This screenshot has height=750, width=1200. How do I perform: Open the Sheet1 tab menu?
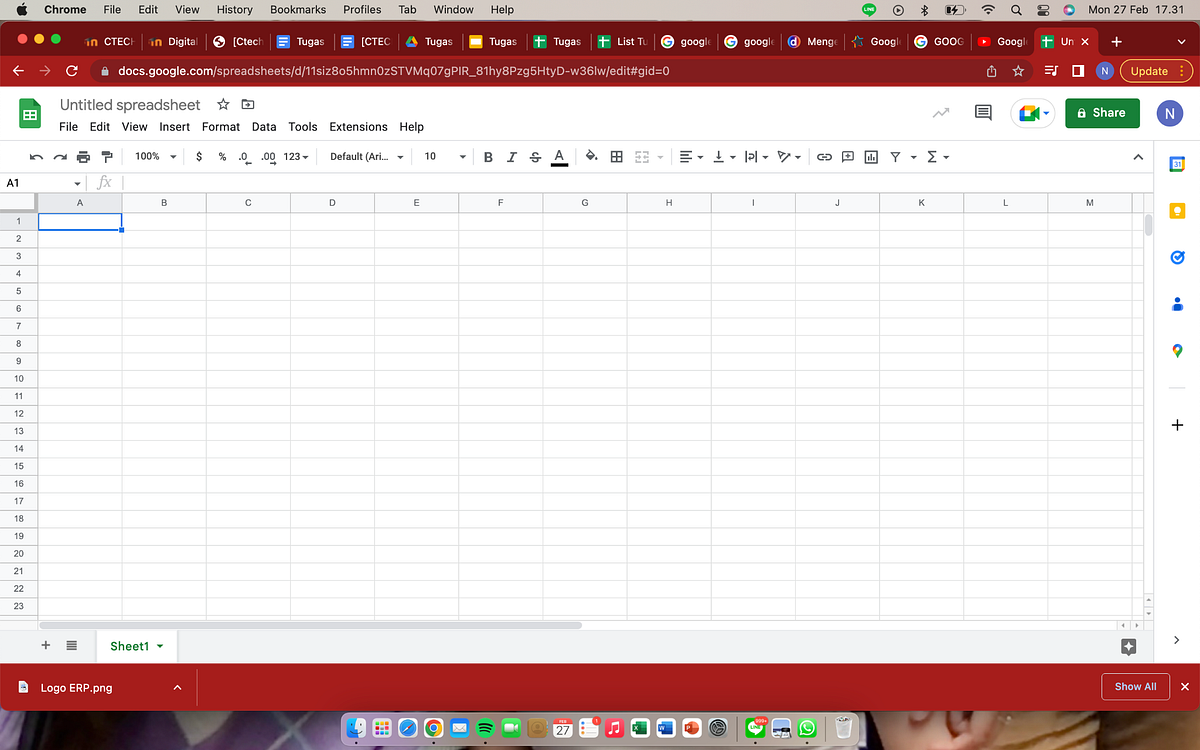pyautogui.click(x=158, y=645)
